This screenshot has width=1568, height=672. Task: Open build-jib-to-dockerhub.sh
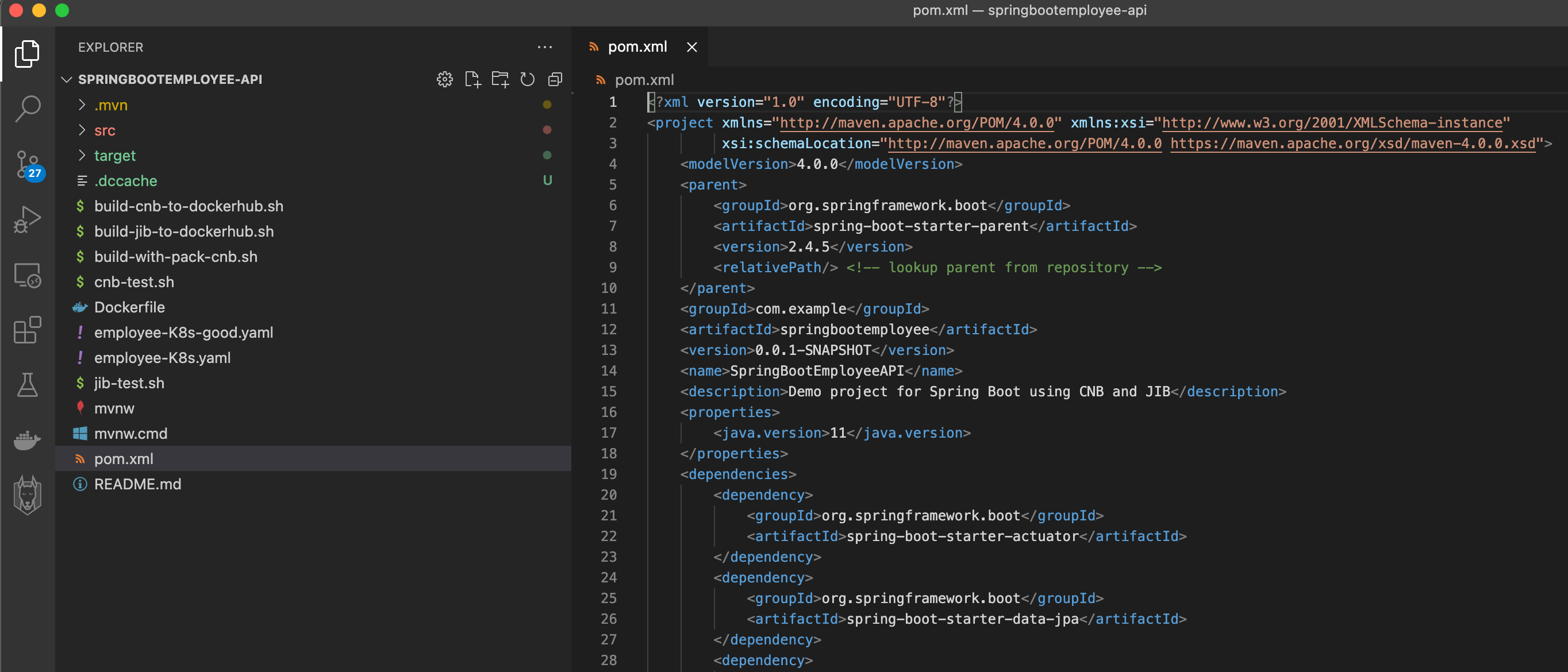(313, 231)
